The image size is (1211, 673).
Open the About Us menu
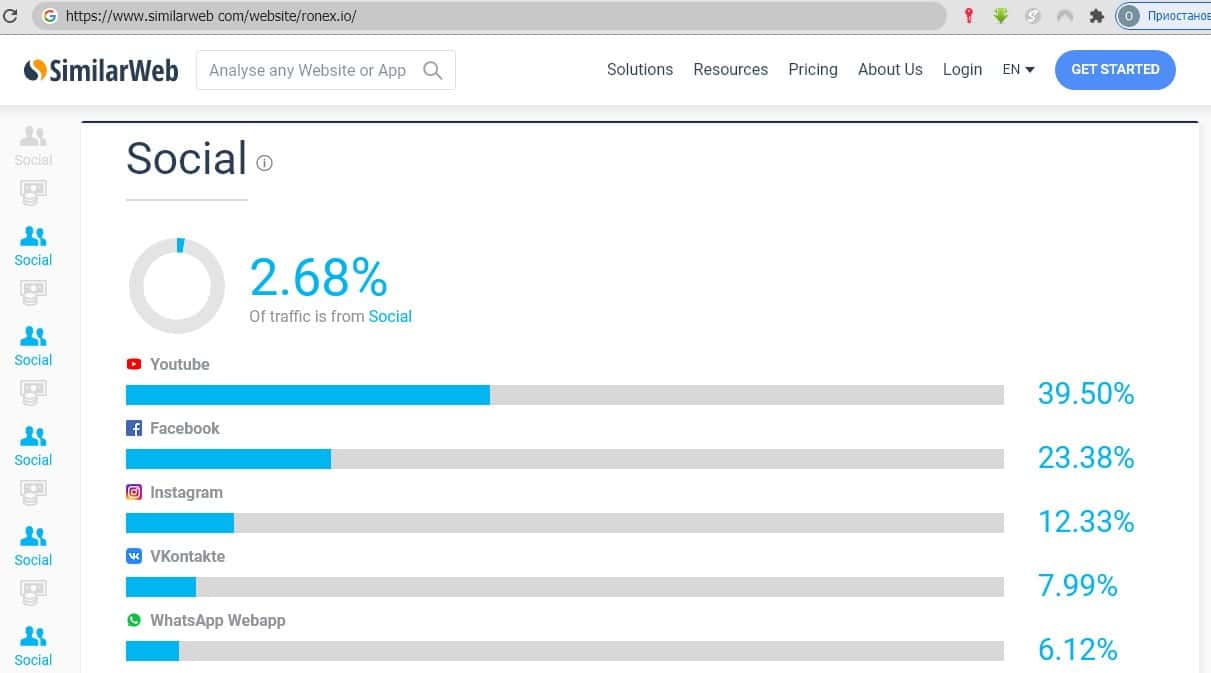890,69
